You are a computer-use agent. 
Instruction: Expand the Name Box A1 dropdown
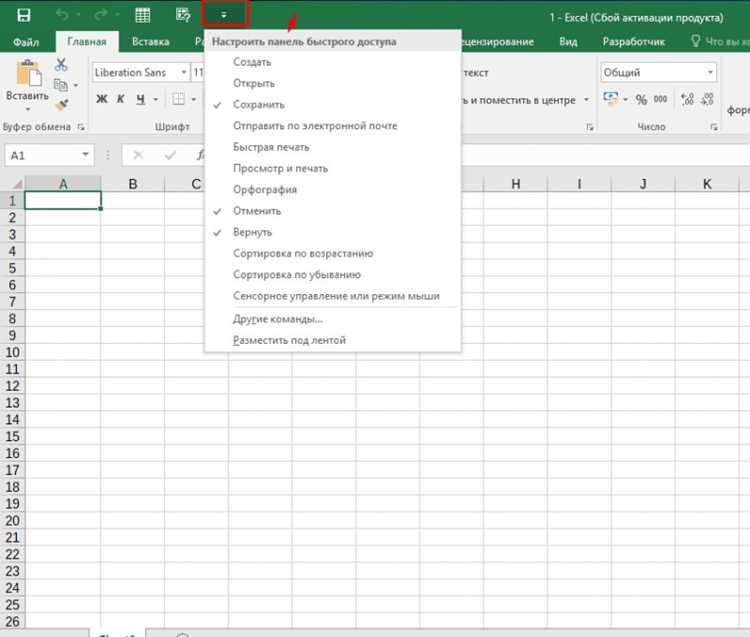(85, 154)
